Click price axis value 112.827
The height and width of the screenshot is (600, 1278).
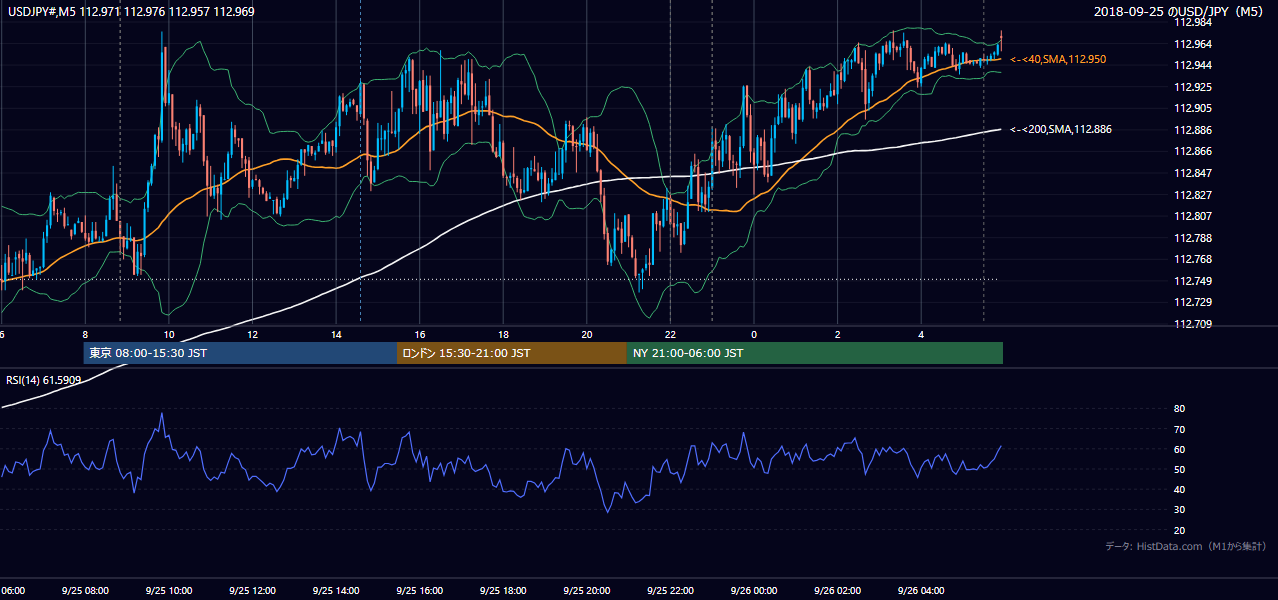[x=1192, y=195]
